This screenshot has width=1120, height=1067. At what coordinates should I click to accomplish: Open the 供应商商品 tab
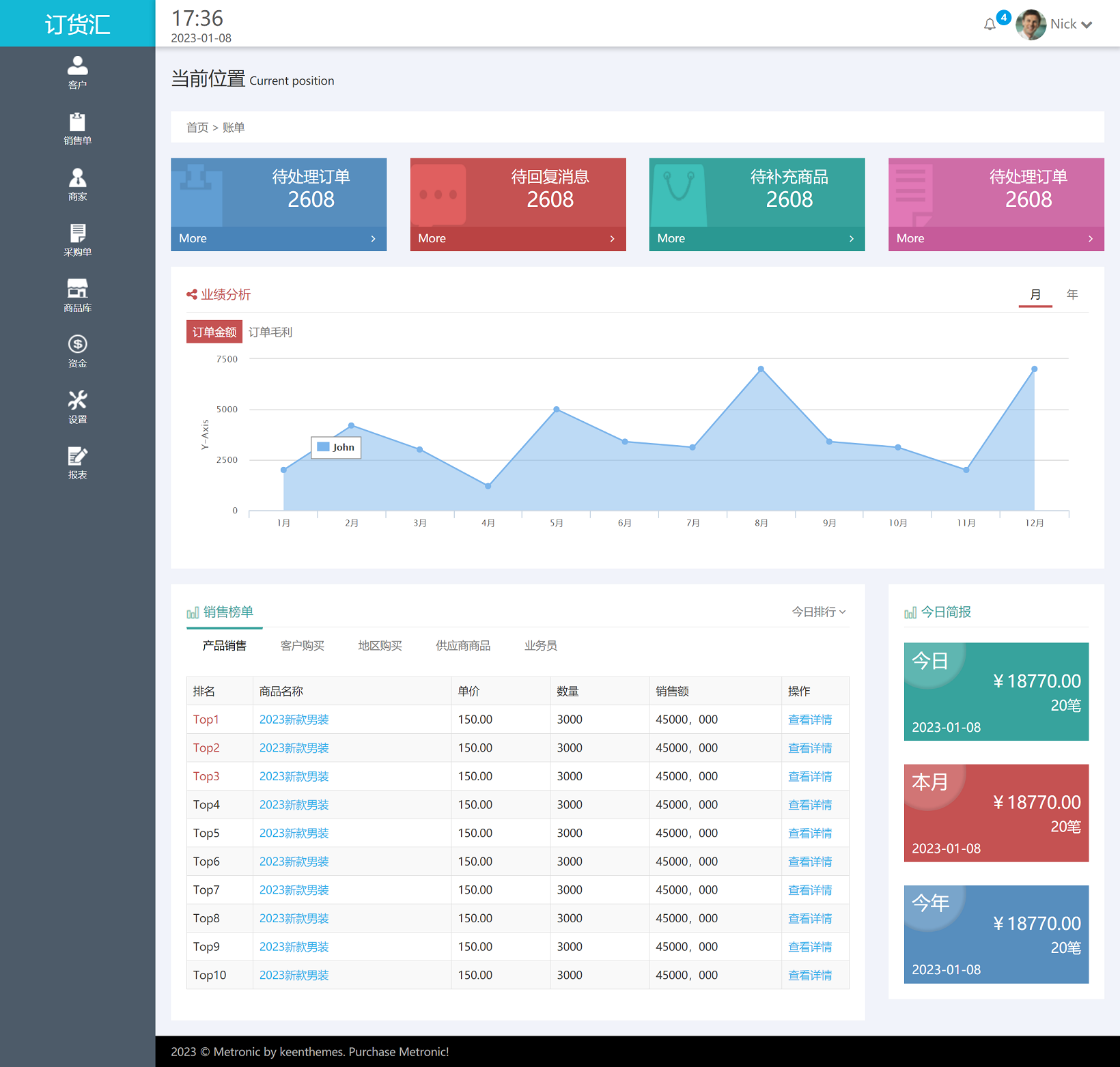click(462, 645)
